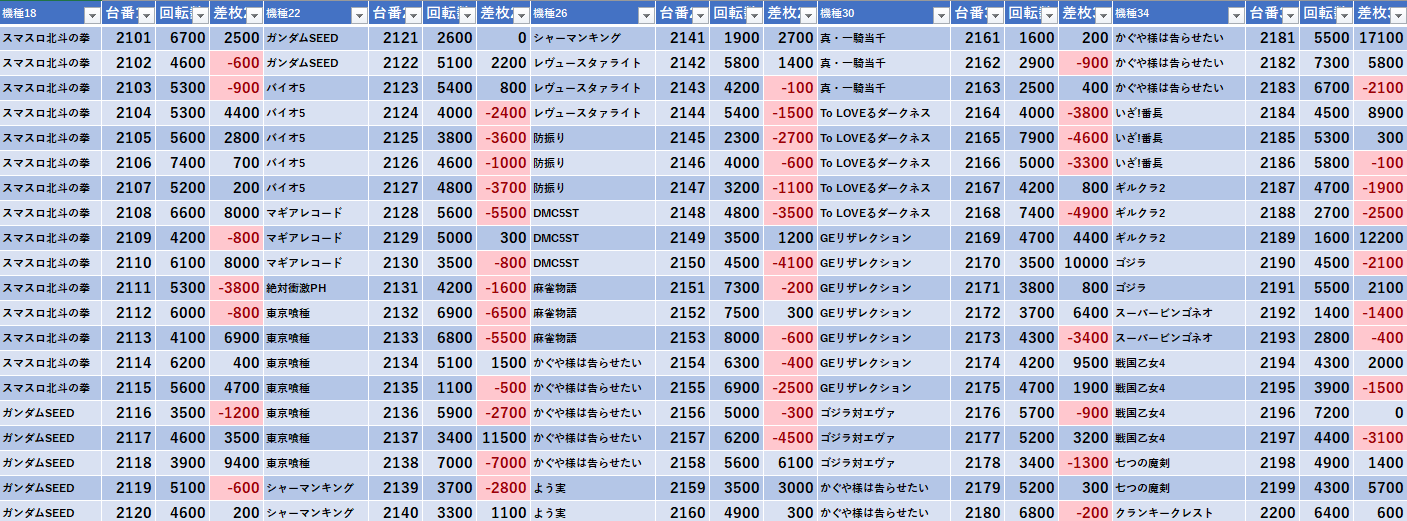Select machine number cell 2196
The height and width of the screenshot is (521, 1407).
[x=1272, y=413]
